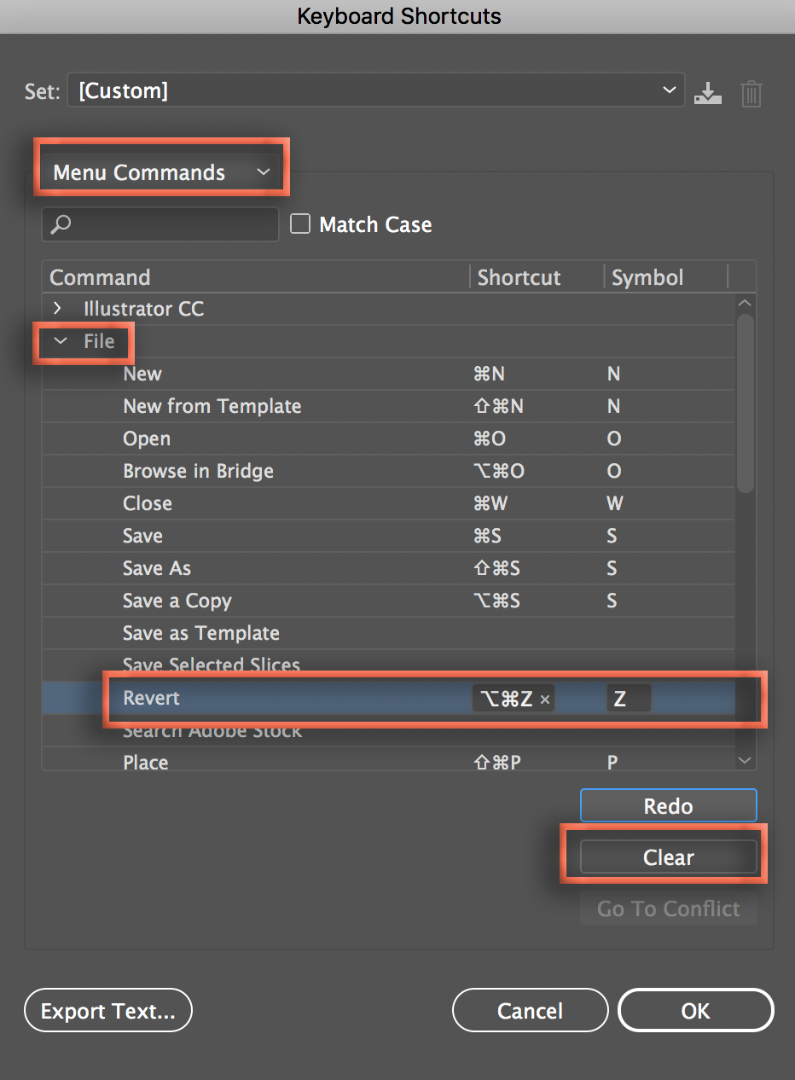795x1080 pixels.
Task: Click the Export Text... button
Action: [108, 1011]
